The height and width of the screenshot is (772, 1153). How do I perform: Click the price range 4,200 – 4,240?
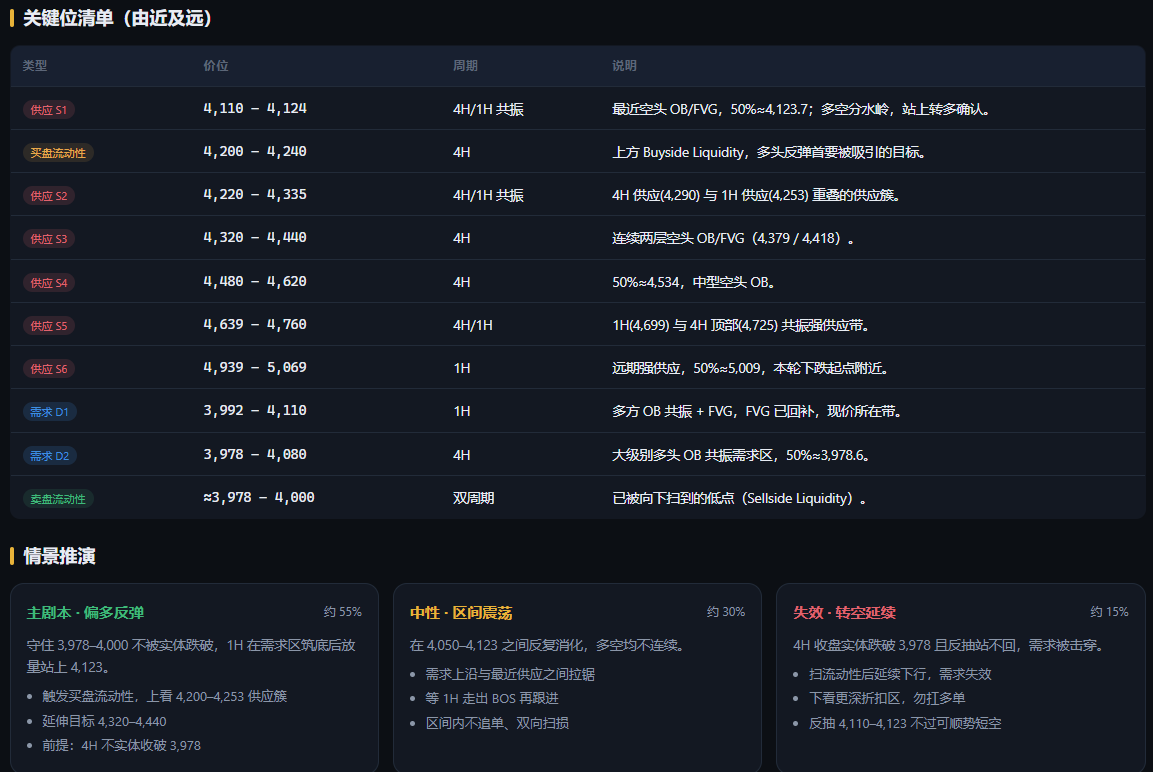(255, 151)
